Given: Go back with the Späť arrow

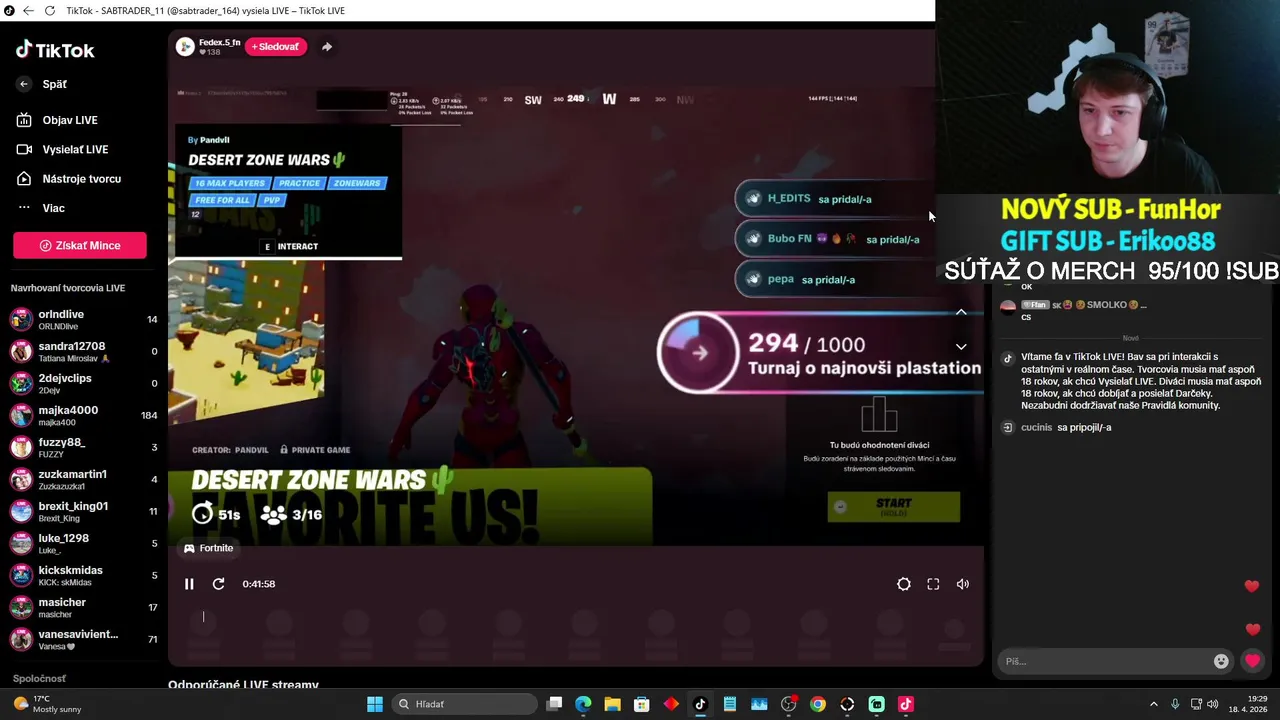Looking at the screenshot, I should click(x=24, y=84).
